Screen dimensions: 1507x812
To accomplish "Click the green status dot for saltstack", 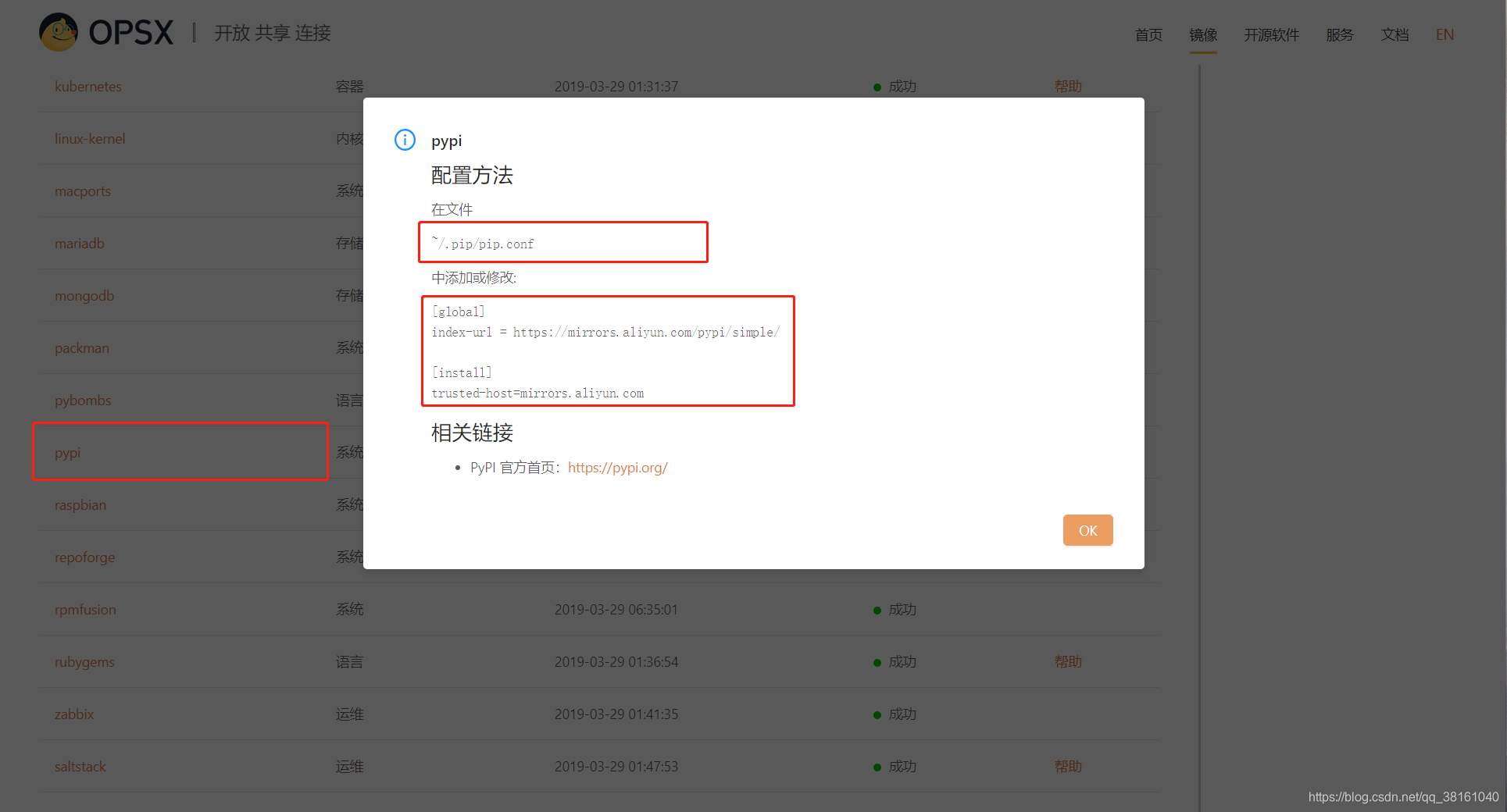I will [877, 766].
